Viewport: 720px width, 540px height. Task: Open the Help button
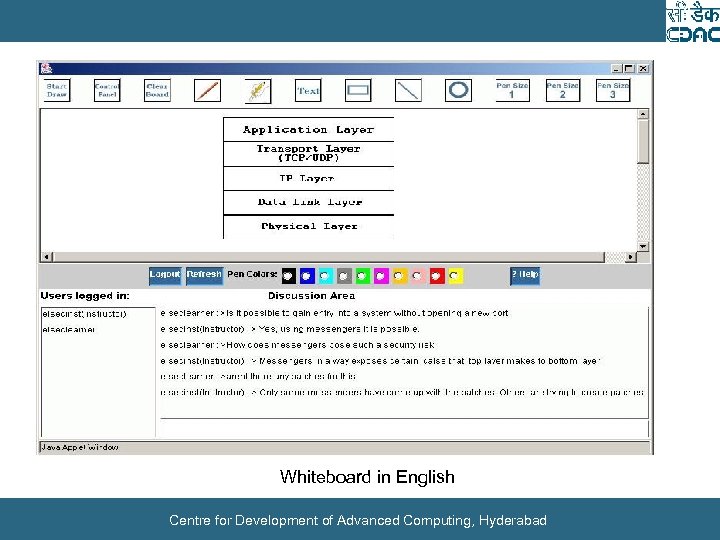tap(525, 276)
